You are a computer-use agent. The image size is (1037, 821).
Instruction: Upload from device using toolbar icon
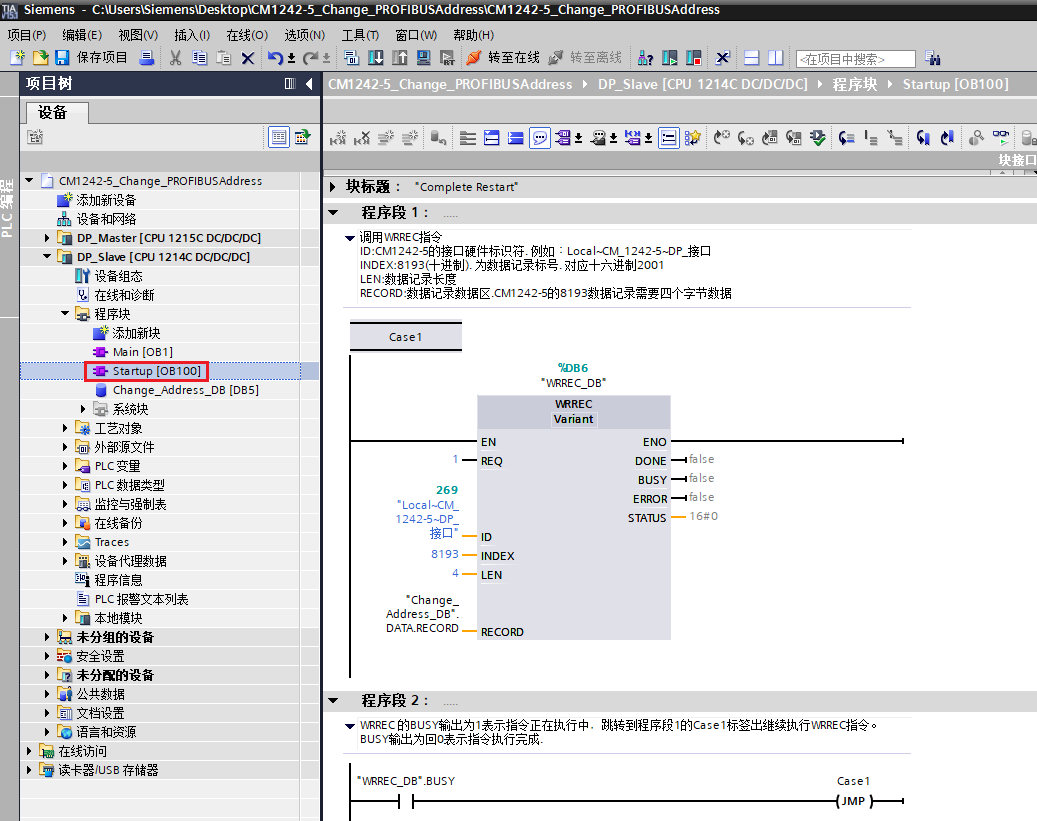coord(399,58)
